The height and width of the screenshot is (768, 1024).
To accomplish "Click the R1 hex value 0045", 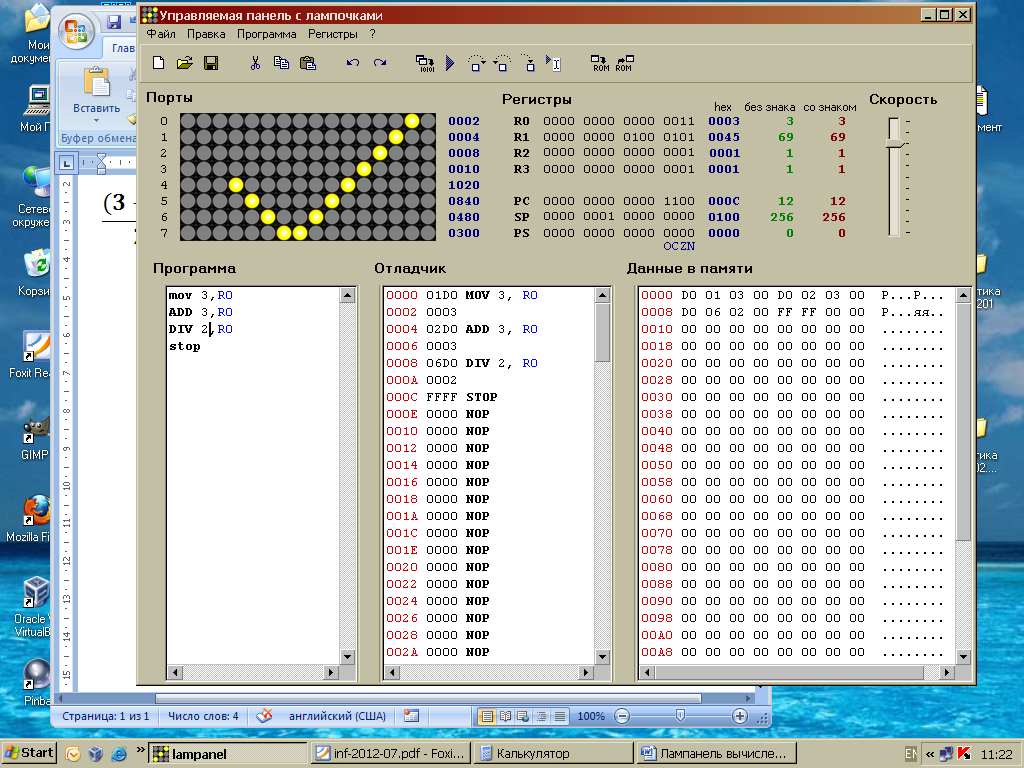I will pyautogui.click(x=724, y=137).
